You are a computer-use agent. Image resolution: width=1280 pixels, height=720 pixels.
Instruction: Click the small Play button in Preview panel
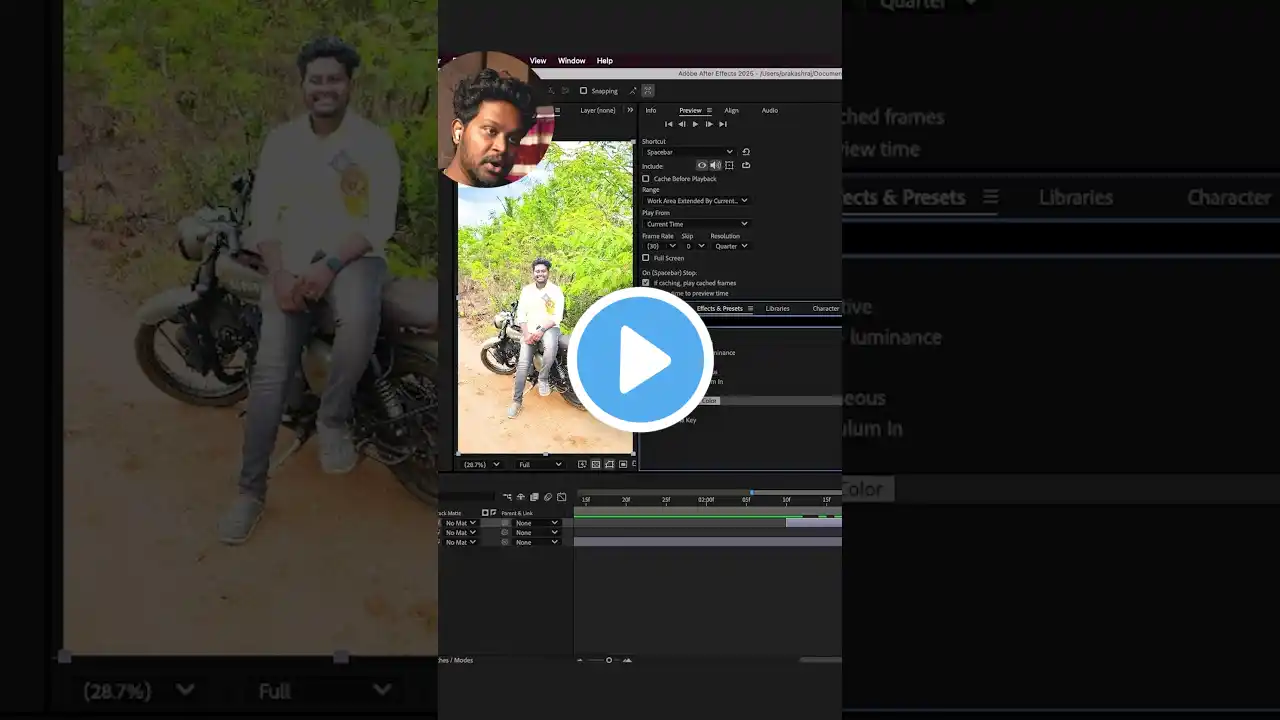(x=695, y=124)
